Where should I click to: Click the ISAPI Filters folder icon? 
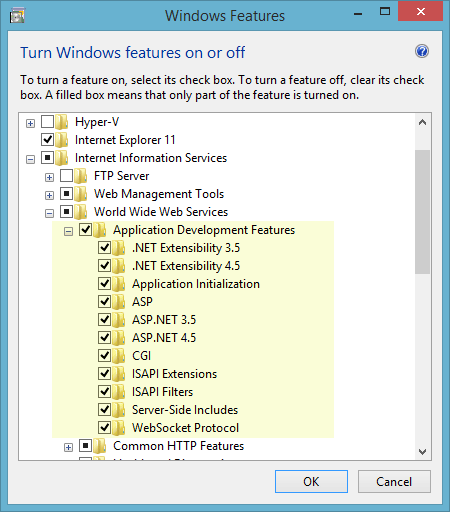[119, 392]
